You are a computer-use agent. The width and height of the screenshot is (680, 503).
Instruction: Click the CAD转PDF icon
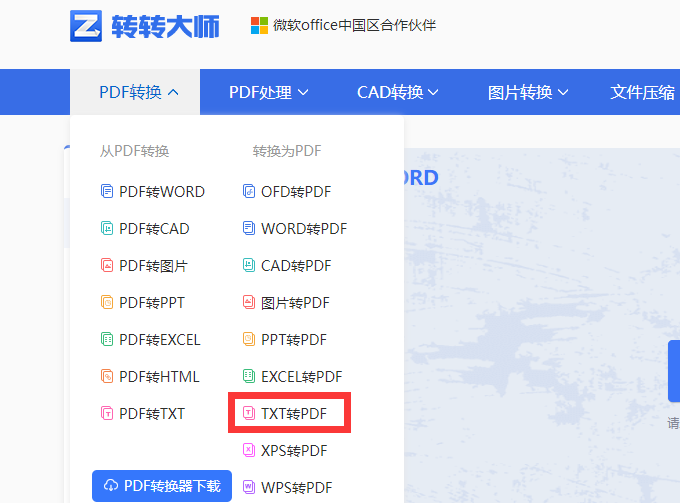[248, 265]
